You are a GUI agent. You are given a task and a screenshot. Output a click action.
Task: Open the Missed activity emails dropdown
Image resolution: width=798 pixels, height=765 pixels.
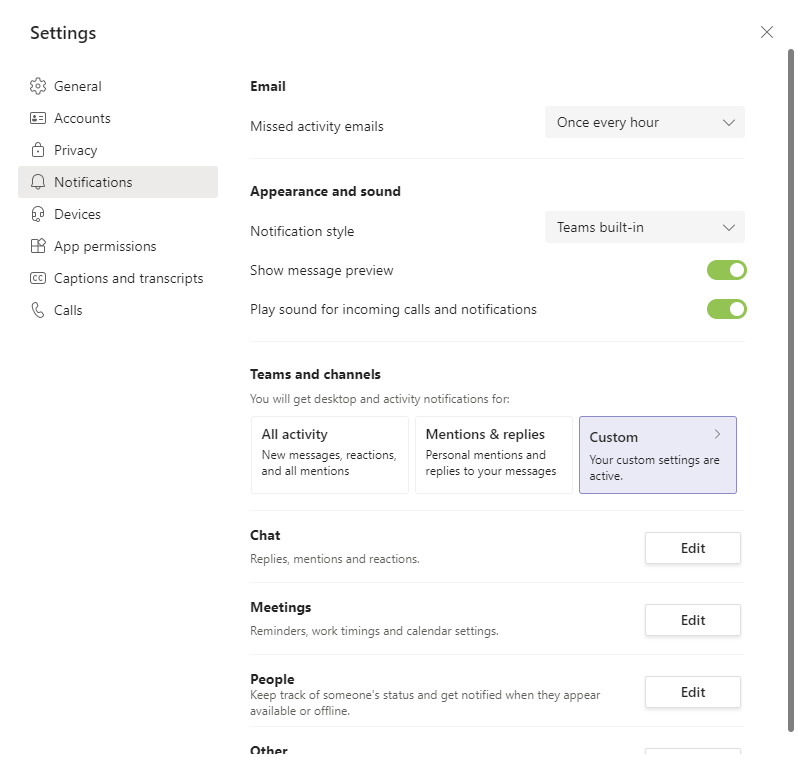pyautogui.click(x=644, y=122)
